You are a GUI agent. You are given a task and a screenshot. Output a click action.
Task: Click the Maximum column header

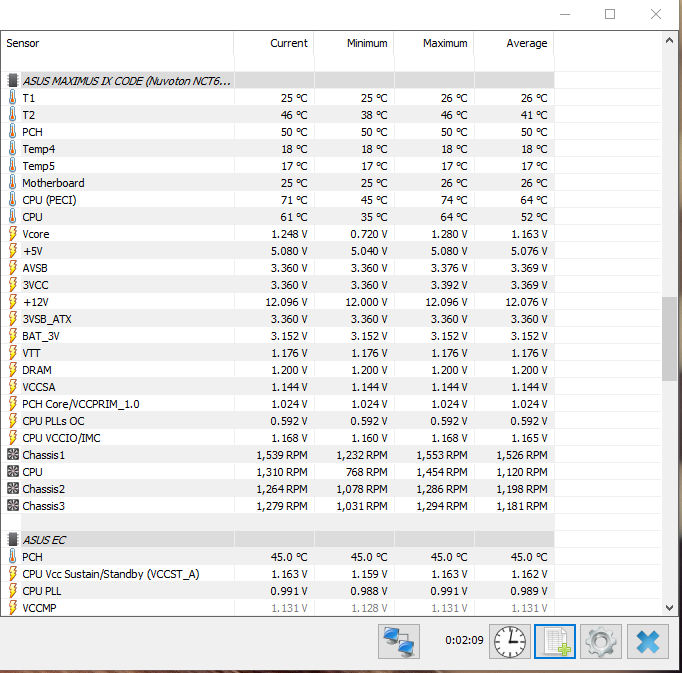click(434, 43)
